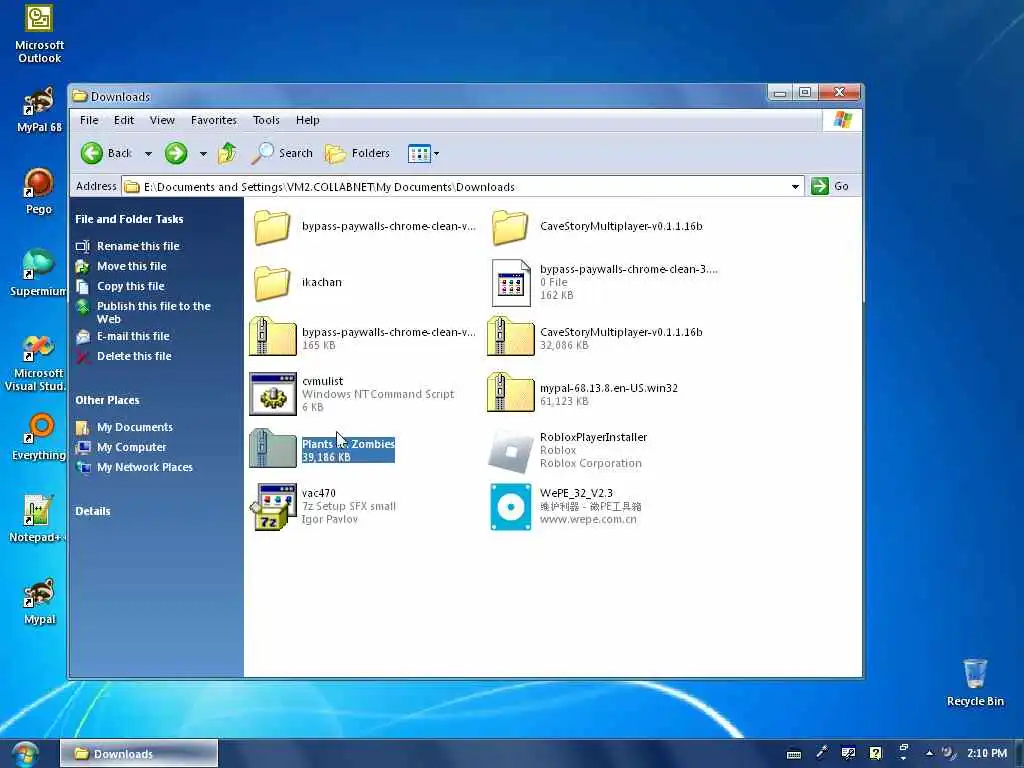Select the RobloxPlayerInstaller icon
Screen dimensions: 1024x768
click(511, 451)
